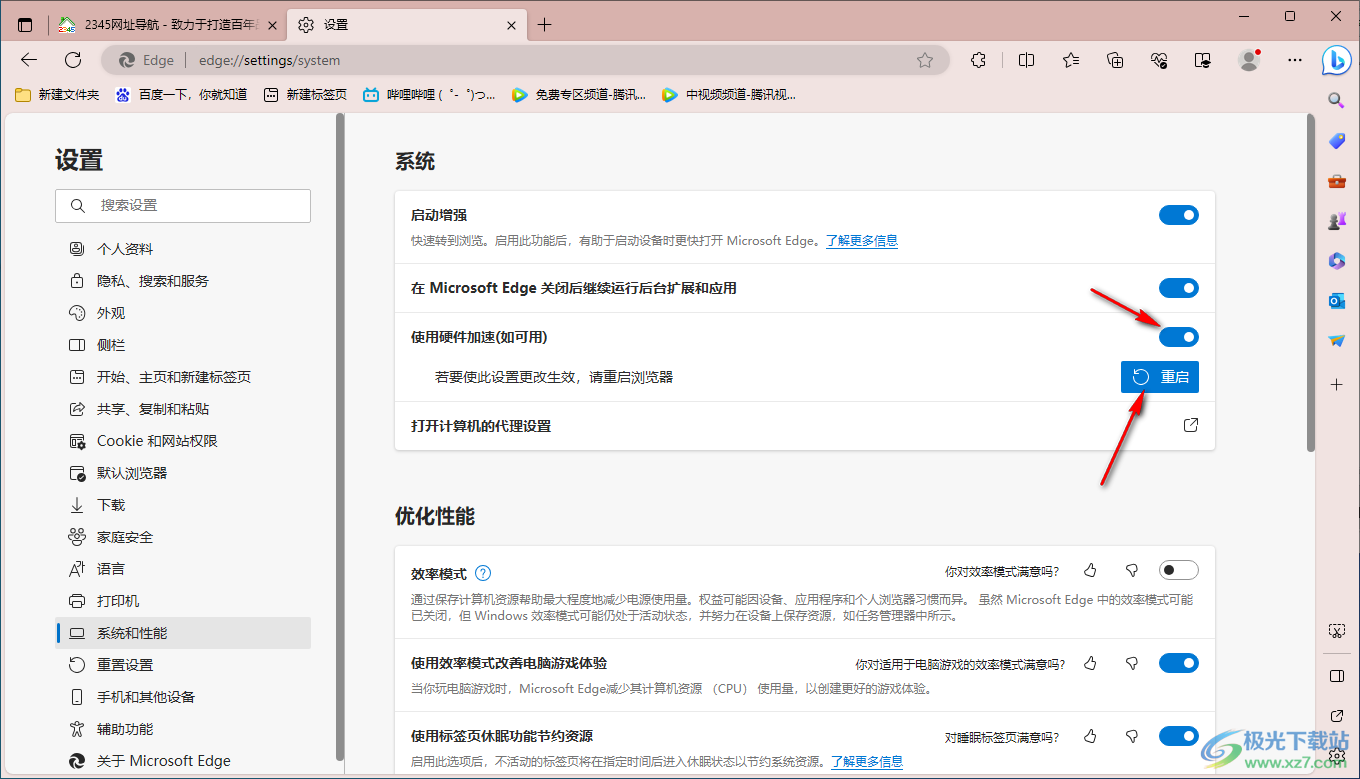Open Browser essentials heart icon
The height and width of the screenshot is (779, 1360).
[x=1160, y=60]
